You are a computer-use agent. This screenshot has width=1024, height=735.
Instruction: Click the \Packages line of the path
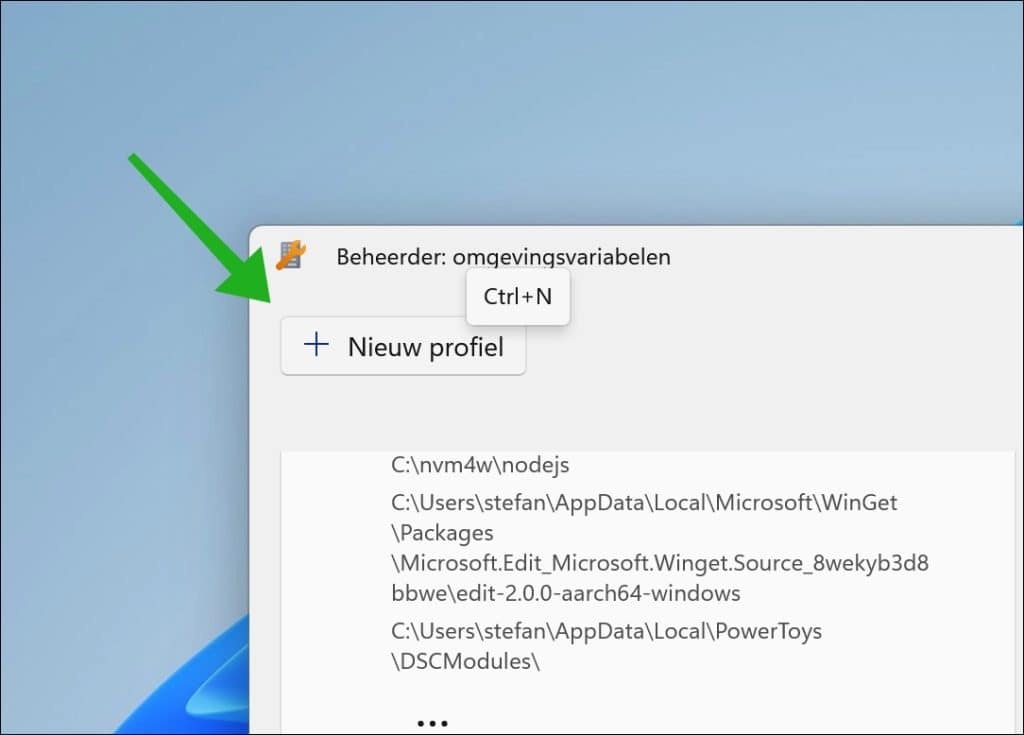pyautogui.click(x=442, y=533)
